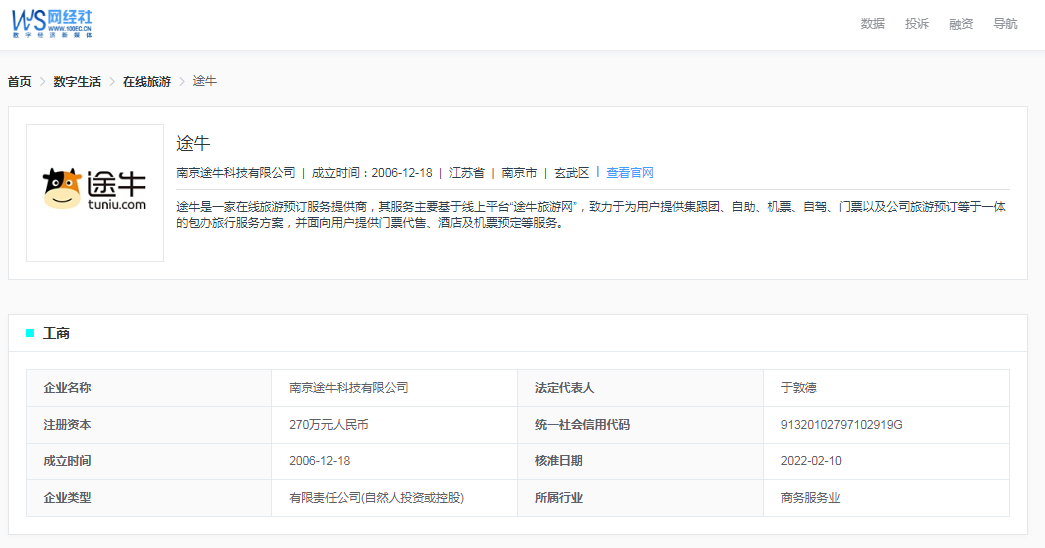Viewport: 1045px width, 548px height.
Task: Select company name 南京途牛科技有限公司 in table
Action: (x=349, y=388)
